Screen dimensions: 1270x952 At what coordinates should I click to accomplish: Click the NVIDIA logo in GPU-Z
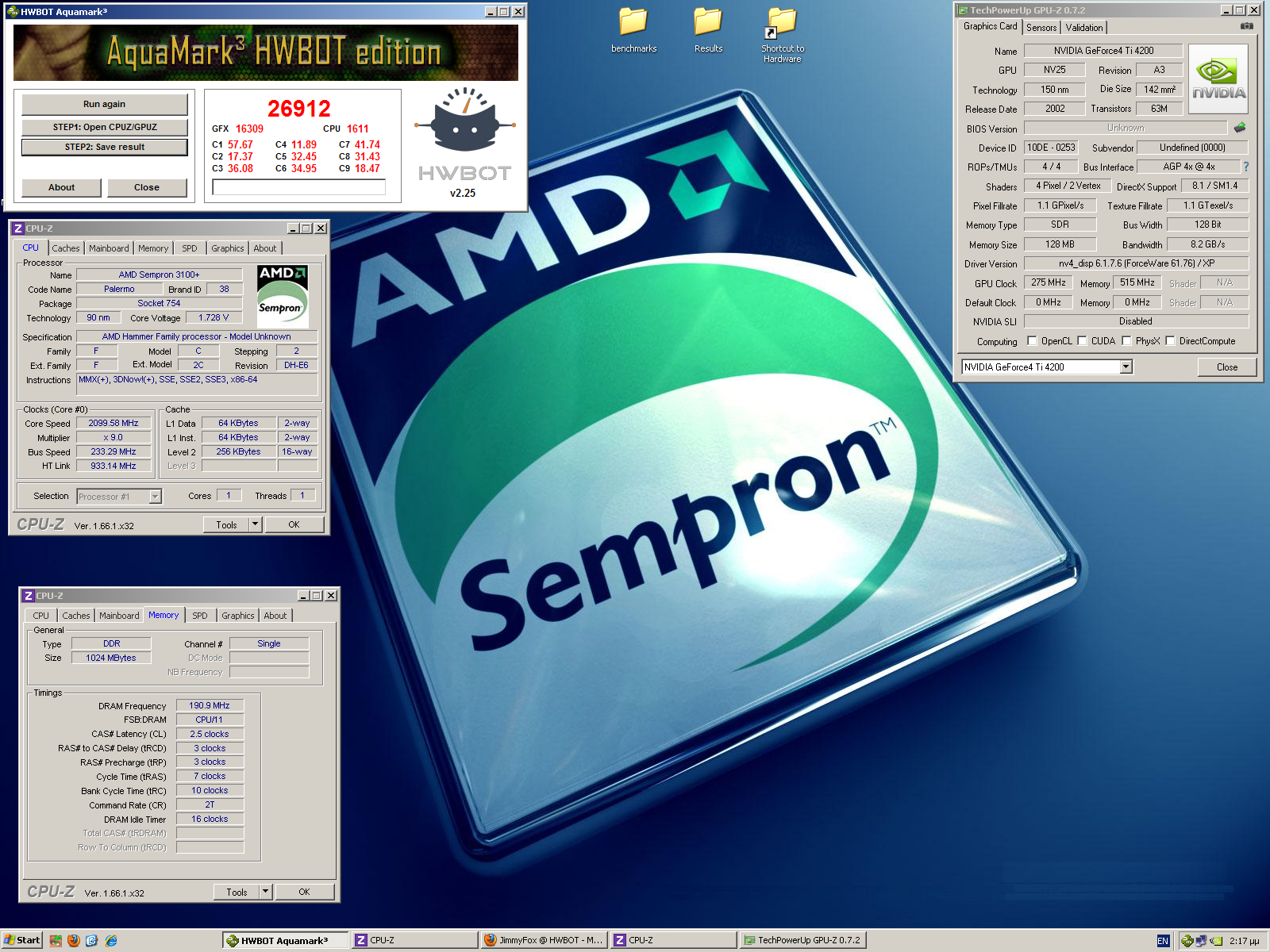pos(1218,79)
